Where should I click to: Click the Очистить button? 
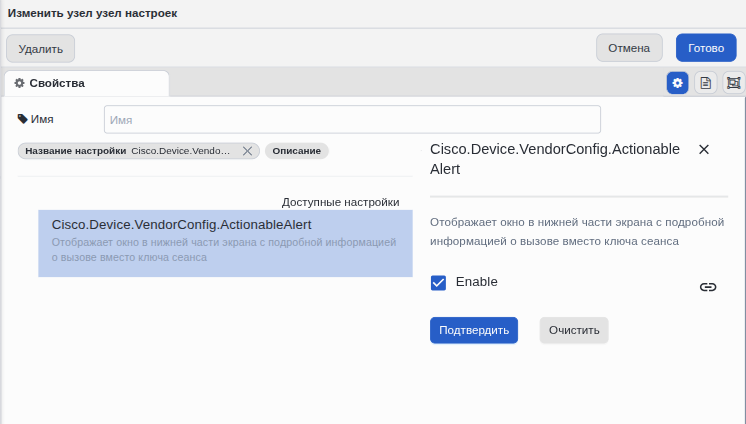574,330
